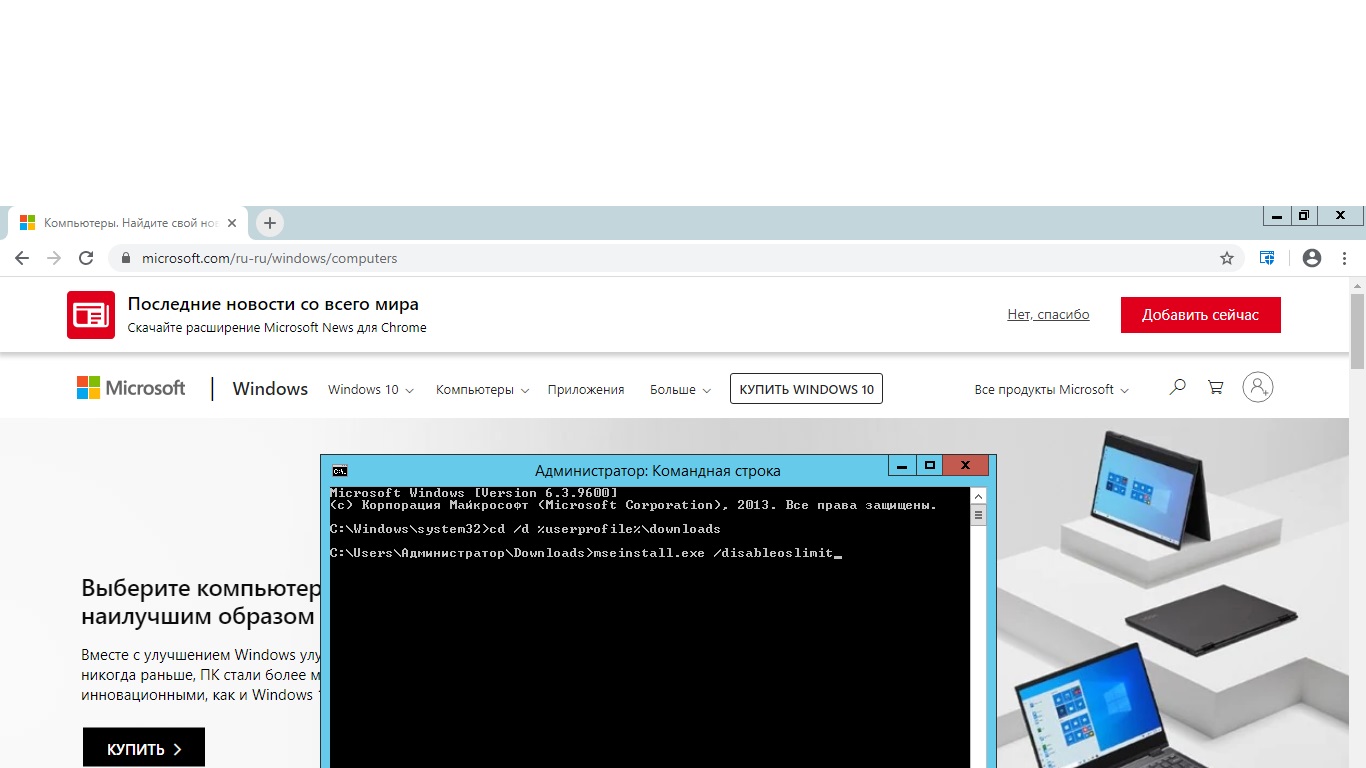Viewport: 1366px width, 768px height.
Task: Restore down the Chrome window
Action: click(1304, 216)
